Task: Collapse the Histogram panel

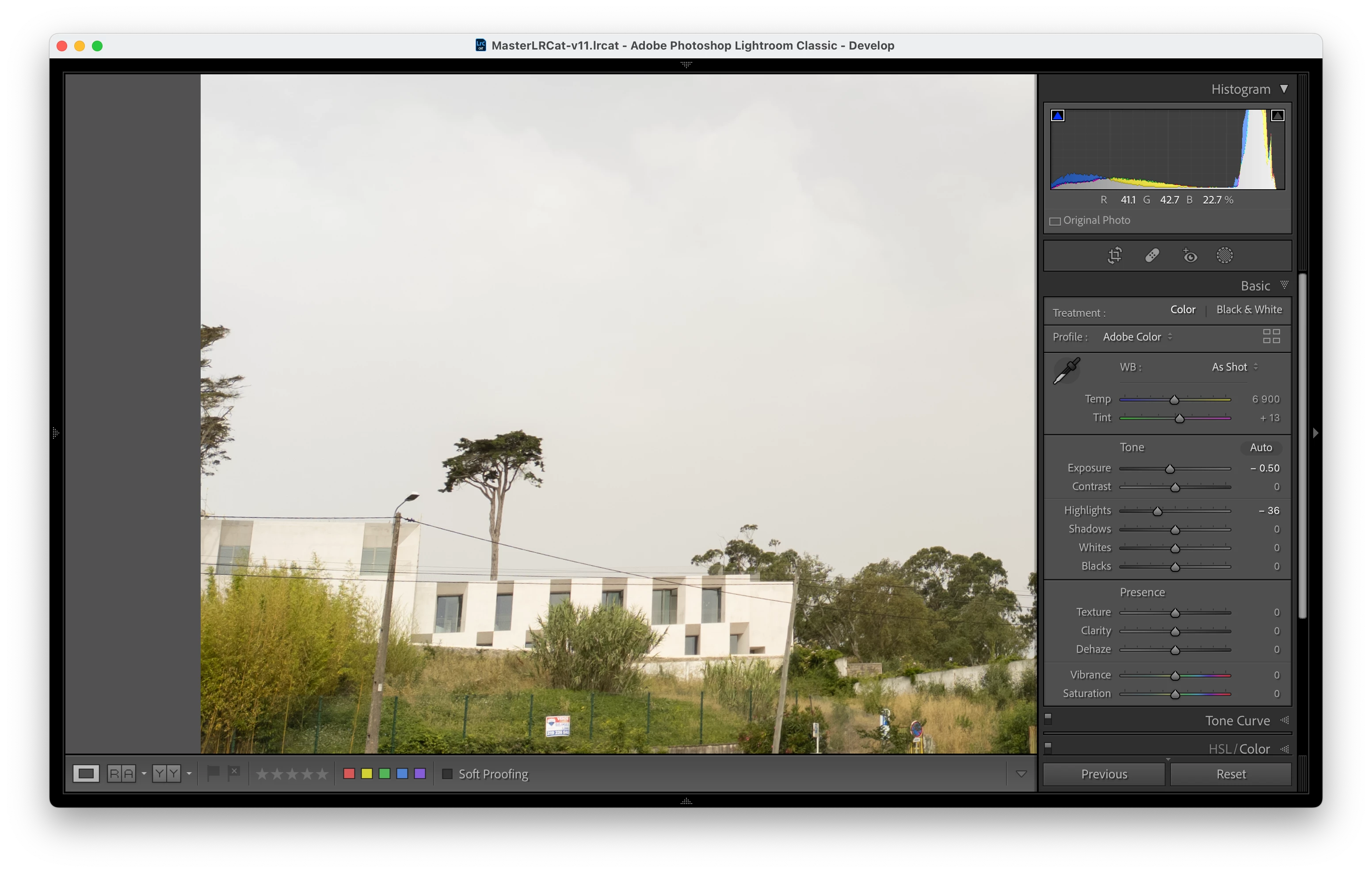Action: (x=1284, y=89)
